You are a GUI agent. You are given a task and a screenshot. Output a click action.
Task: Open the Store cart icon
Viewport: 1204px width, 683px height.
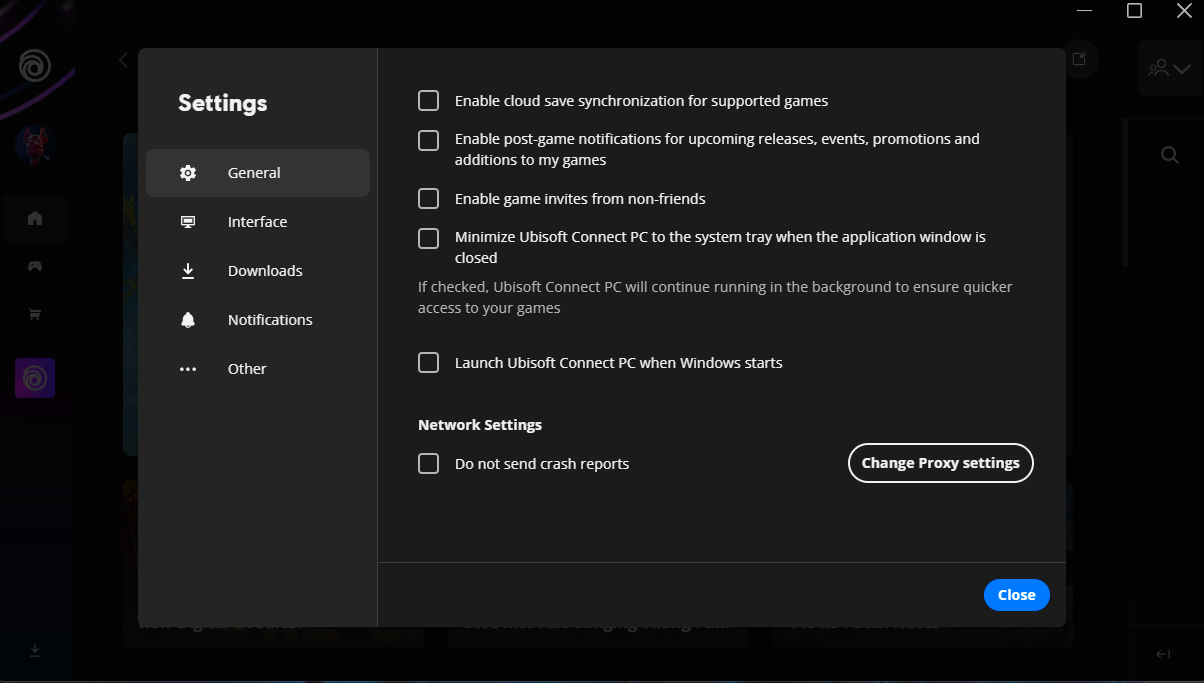tap(35, 314)
